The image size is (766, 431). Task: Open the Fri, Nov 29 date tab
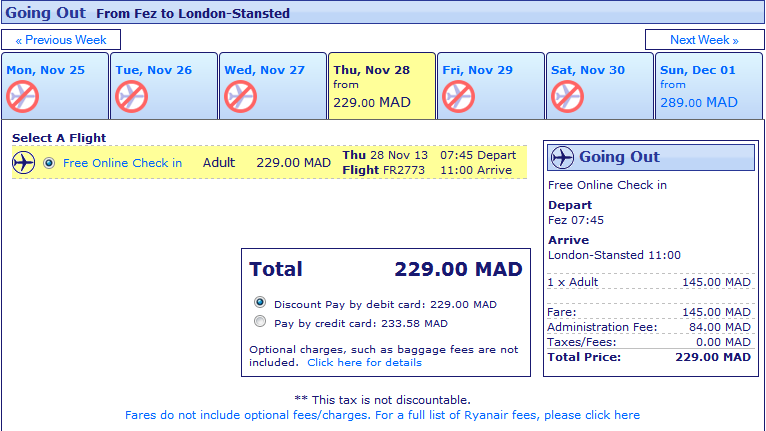point(490,86)
